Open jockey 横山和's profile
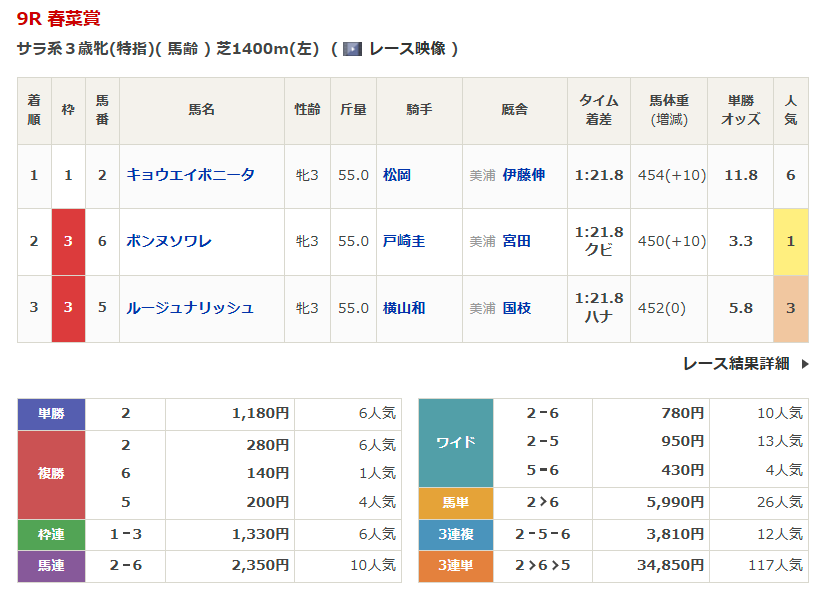 pyautogui.click(x=404, y=308)
